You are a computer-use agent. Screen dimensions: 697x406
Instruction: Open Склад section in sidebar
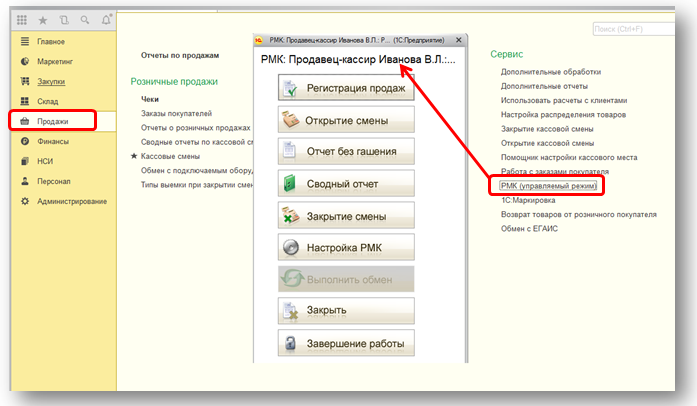pyautogui.click(x=48, y=101)
